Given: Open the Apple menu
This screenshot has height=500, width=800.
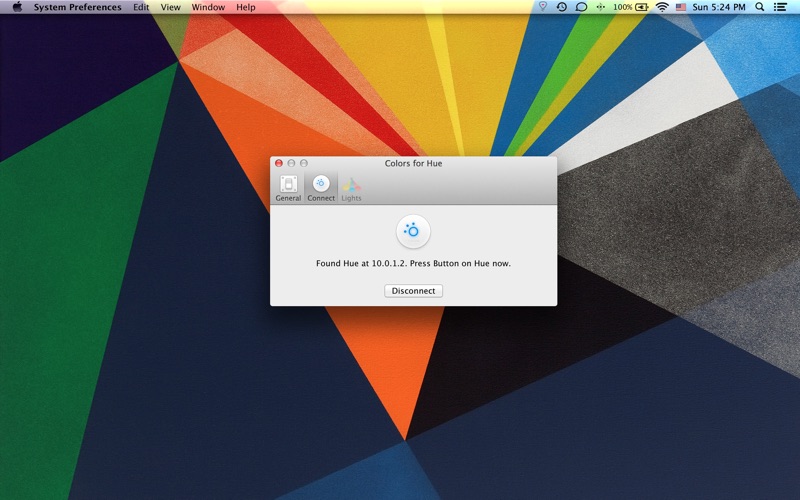Looking at the screenshot, I should click(x=17, y=7).
